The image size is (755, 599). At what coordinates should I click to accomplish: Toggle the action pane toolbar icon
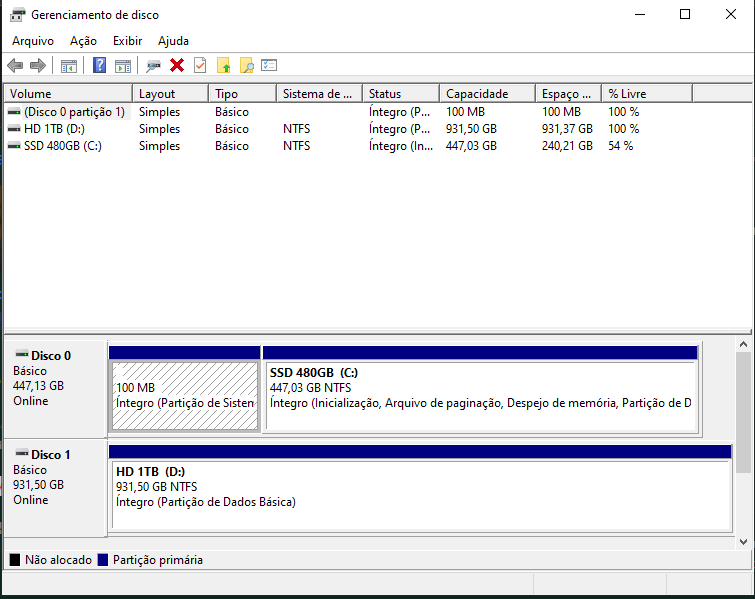coord(123,65)
